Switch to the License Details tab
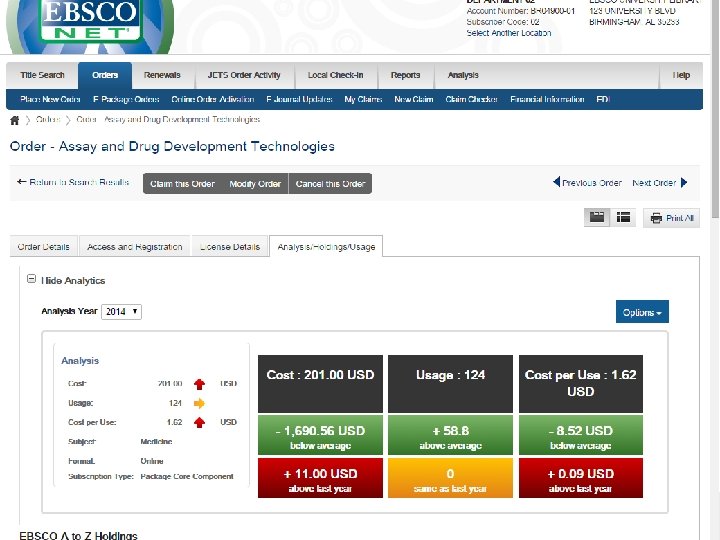720x540 pixels. [230, 247]
